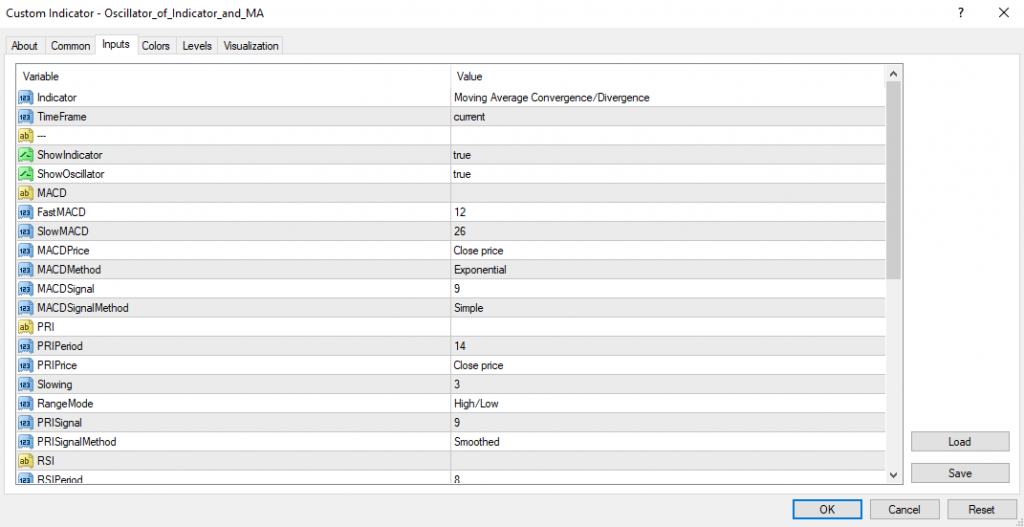Confirm the dialog with the OK button
This screenshot has height=527, width=1024.
(826, 509)
